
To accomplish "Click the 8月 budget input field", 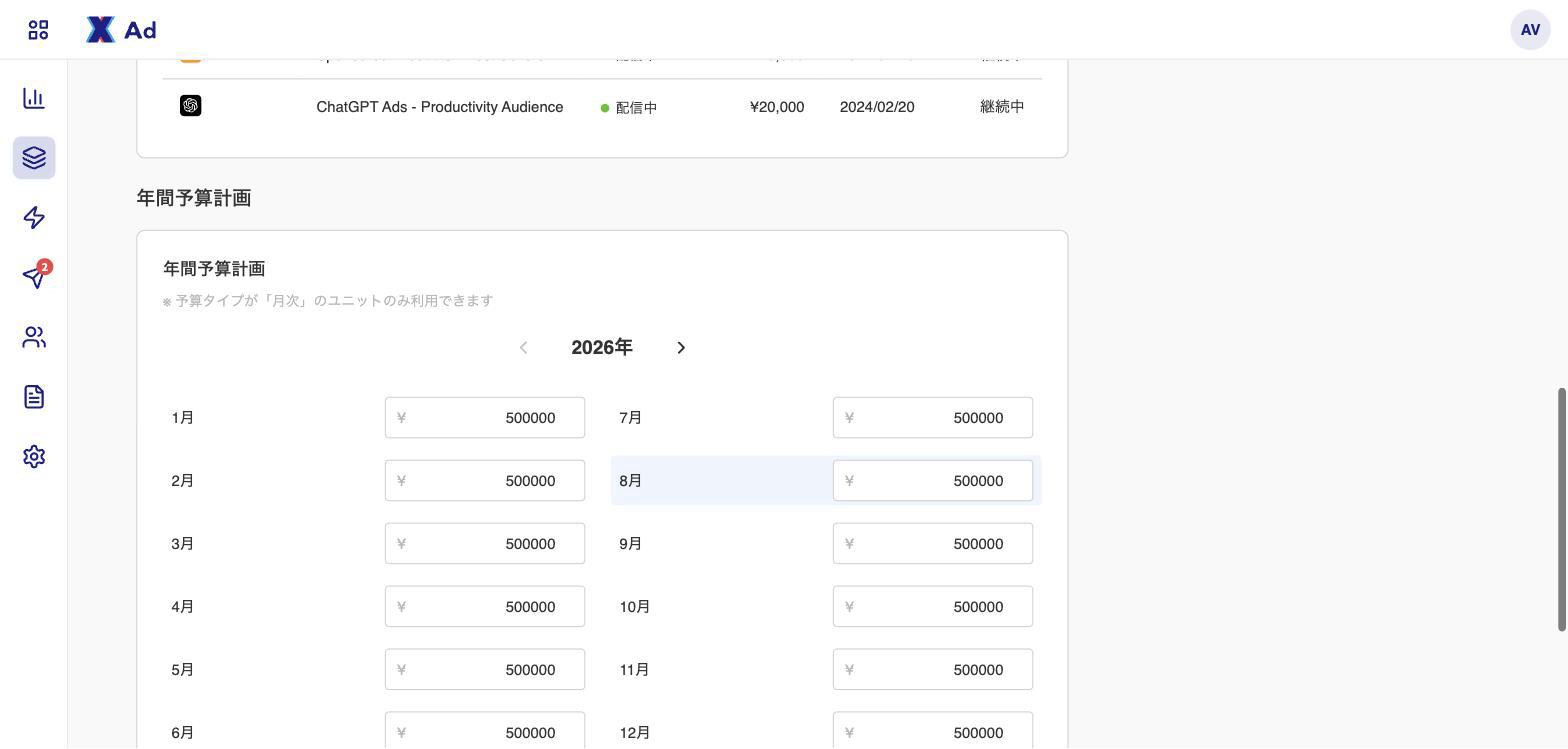I will 933,481.
